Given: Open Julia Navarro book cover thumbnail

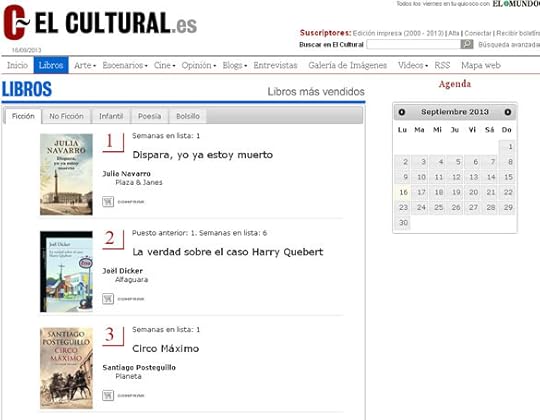Looking at the screenshot, I should point(66,174).
